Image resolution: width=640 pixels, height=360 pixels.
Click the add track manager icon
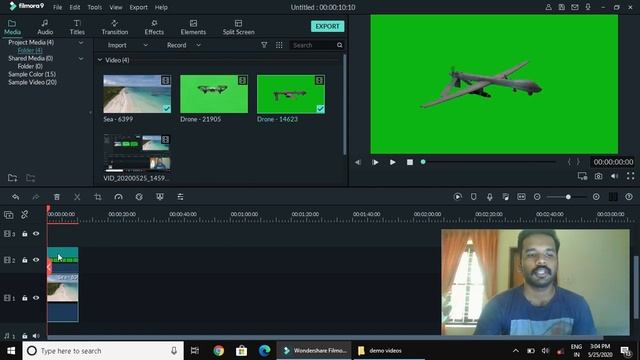pos(9,215)
